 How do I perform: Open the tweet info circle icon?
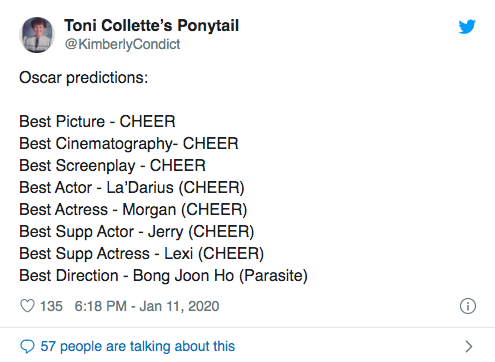[468, 306]
